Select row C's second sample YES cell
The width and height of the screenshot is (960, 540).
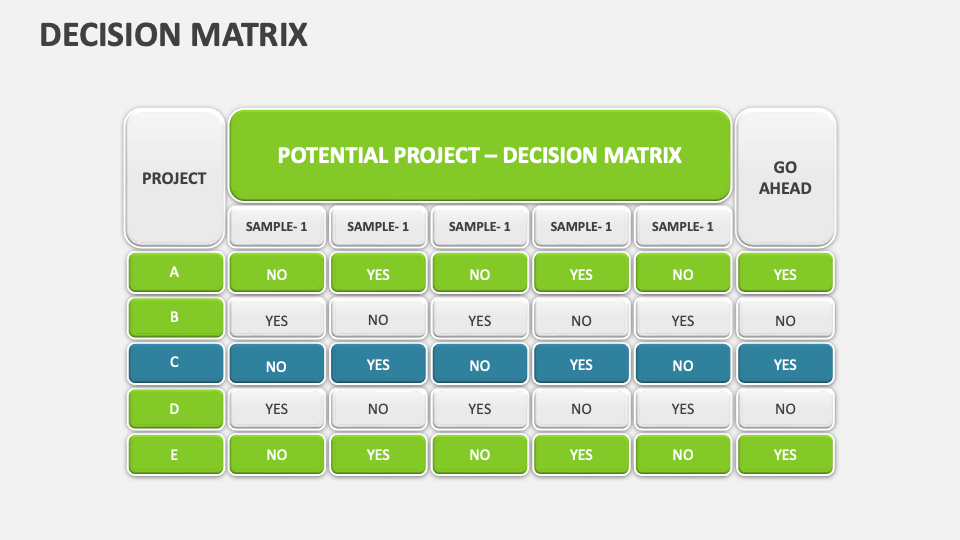tap(378, 364)
